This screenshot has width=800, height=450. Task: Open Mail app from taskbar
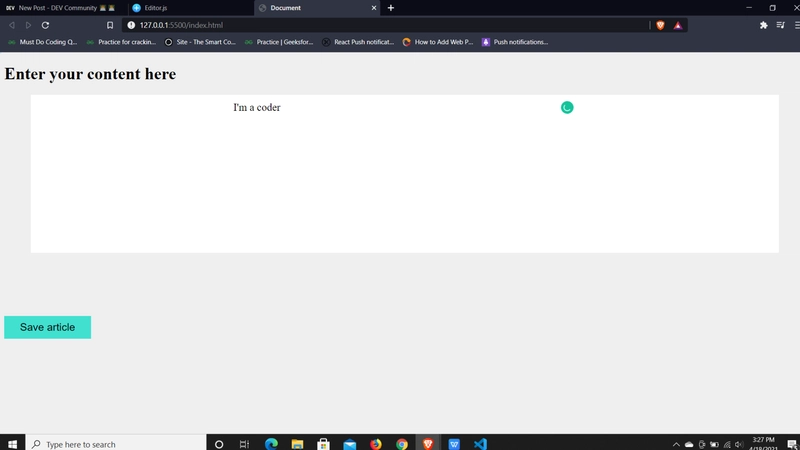(349, 444)
